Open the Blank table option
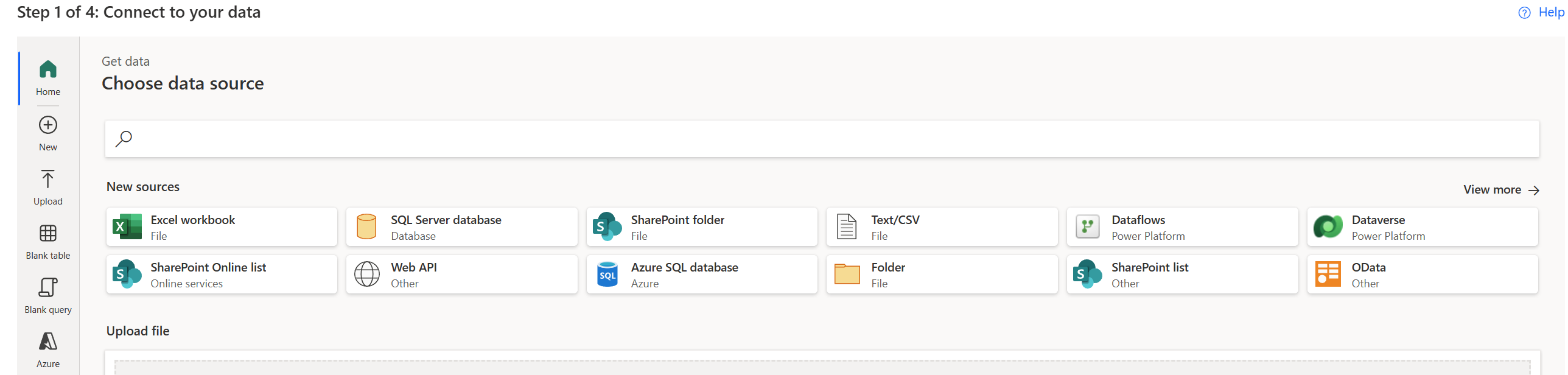The height and width of the screenshot is (375, 1568). 48,242
